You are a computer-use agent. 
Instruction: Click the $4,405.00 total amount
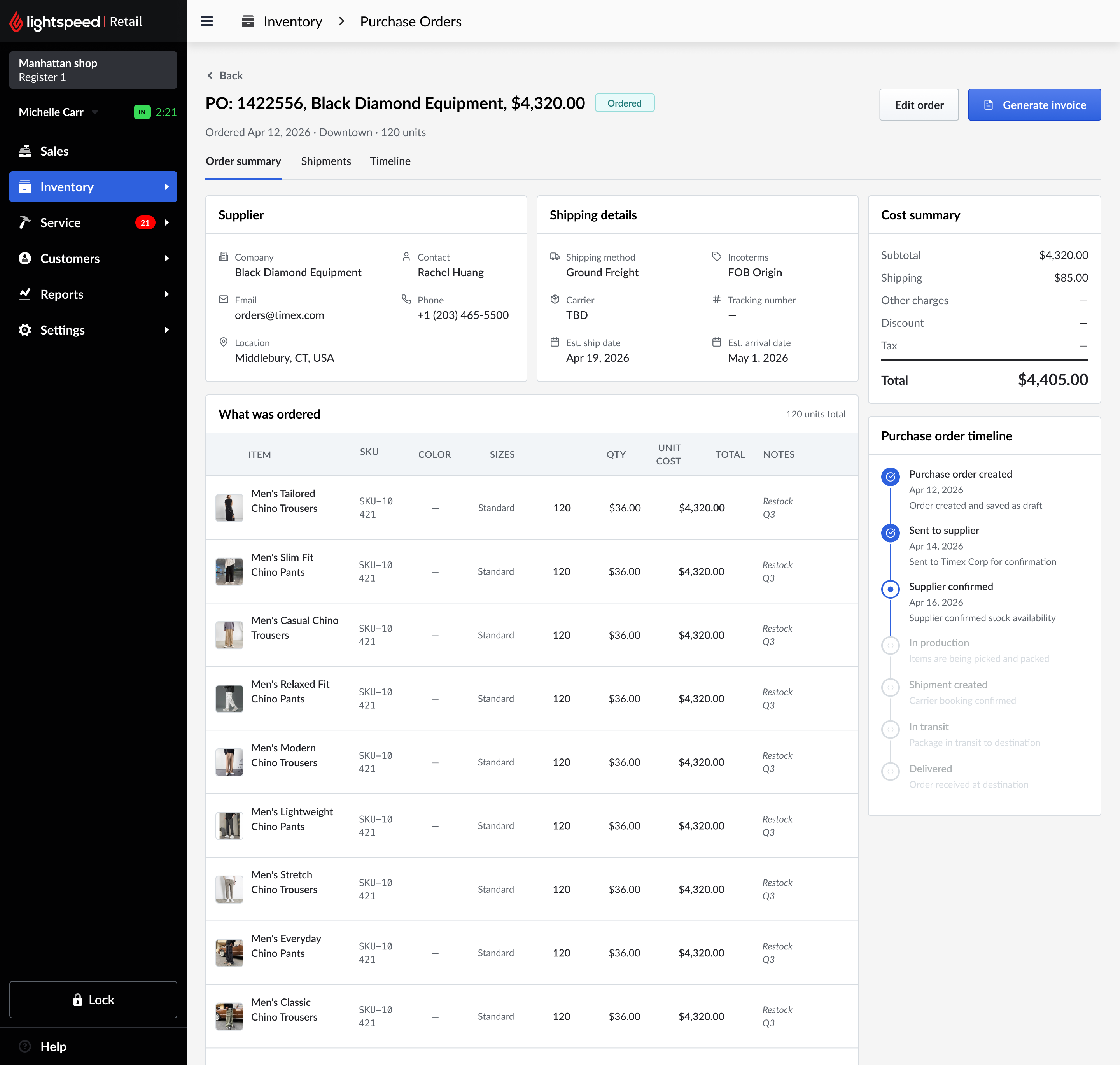(1053, 380)
